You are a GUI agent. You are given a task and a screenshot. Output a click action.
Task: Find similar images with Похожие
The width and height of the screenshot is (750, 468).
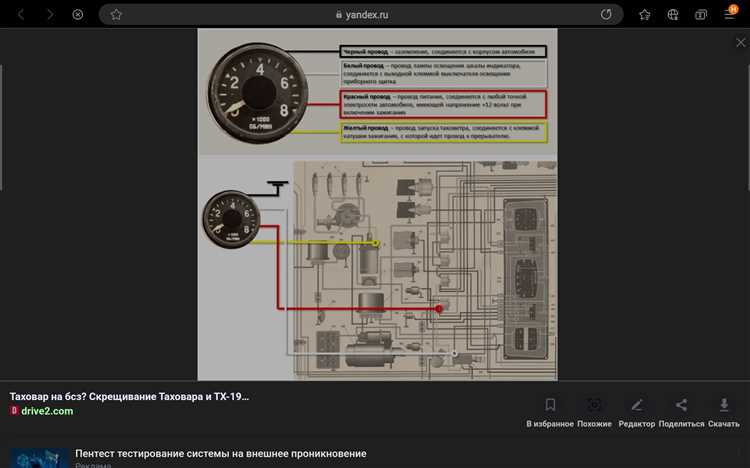[x=594, y=410]
